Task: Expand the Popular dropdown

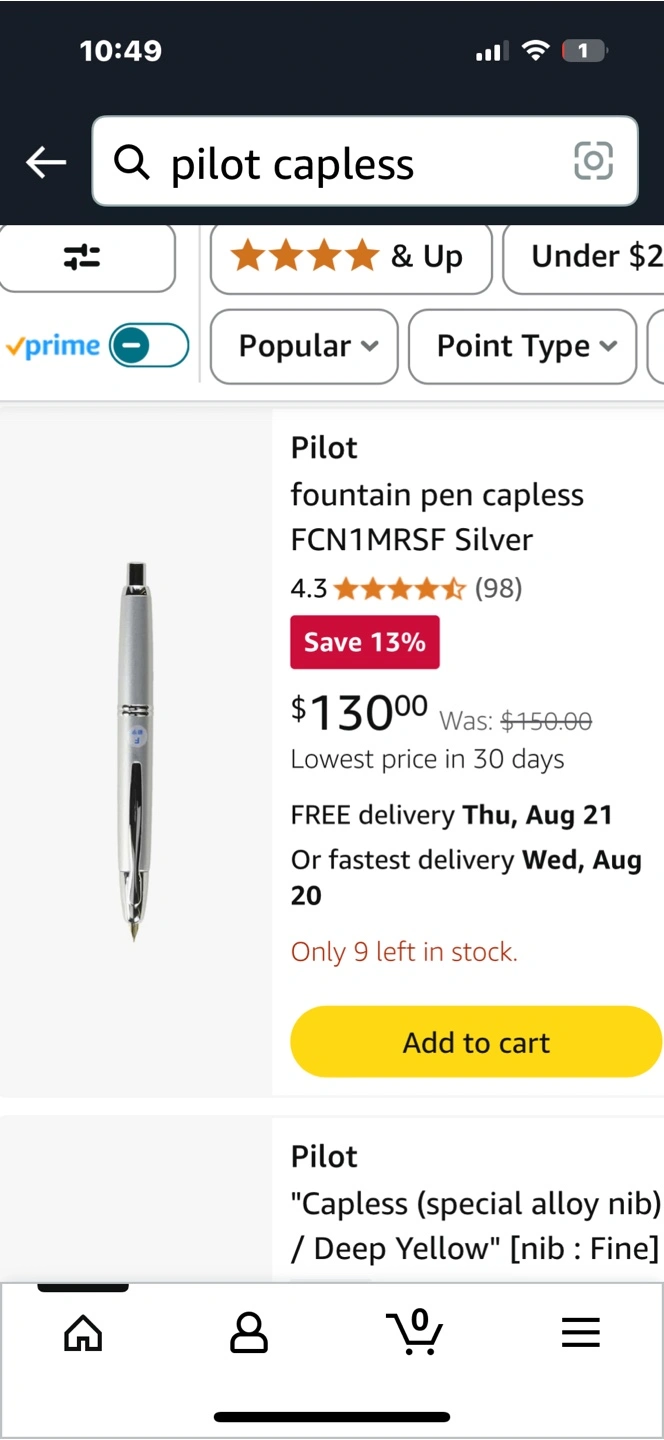Action: pyautogui.click(x=304, y=346)
